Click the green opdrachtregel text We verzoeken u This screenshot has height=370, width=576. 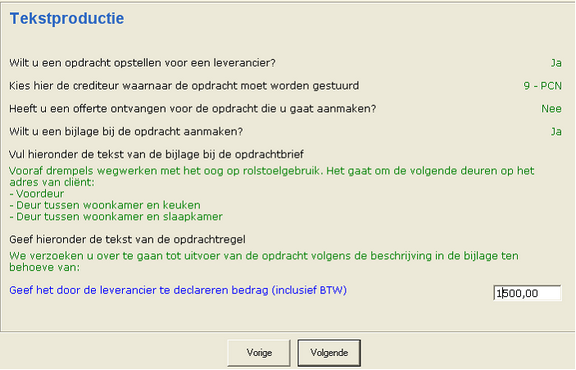pyautogui.click(x=264, y=261)
